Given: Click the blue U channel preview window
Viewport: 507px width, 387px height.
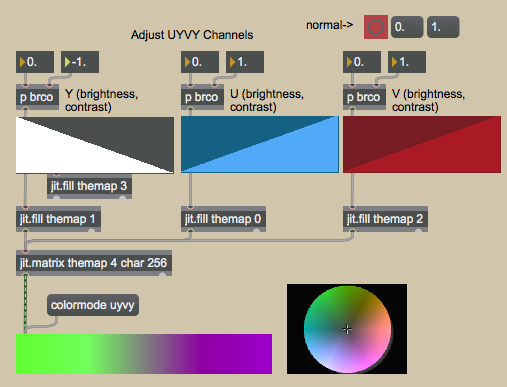Looking at the screenshot, I should pos(260,144).
